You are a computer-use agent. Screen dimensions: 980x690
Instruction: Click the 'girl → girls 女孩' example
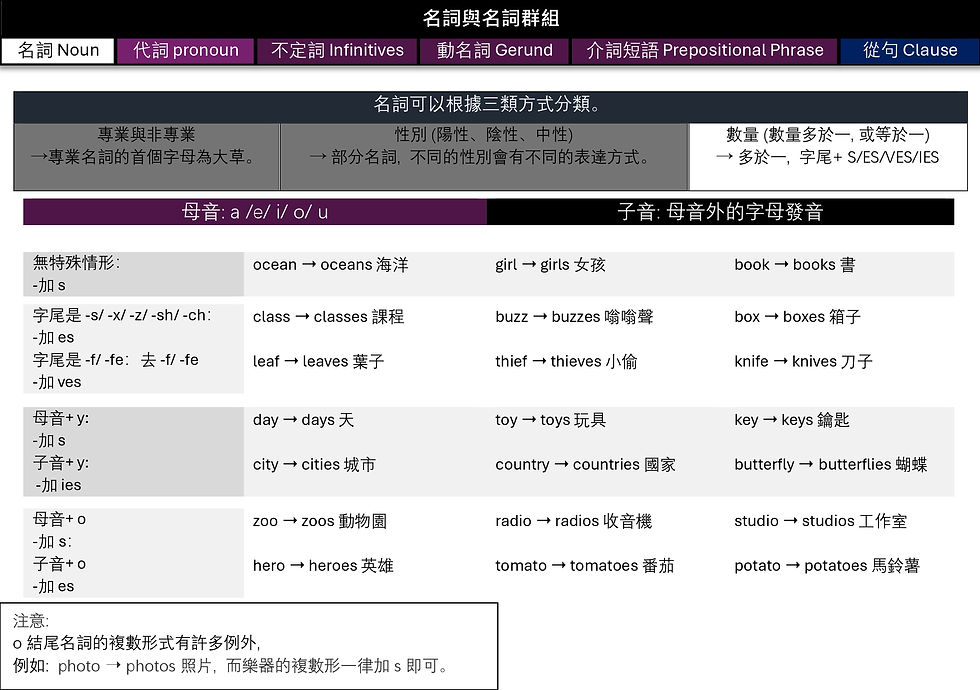(x=550, y=265)
